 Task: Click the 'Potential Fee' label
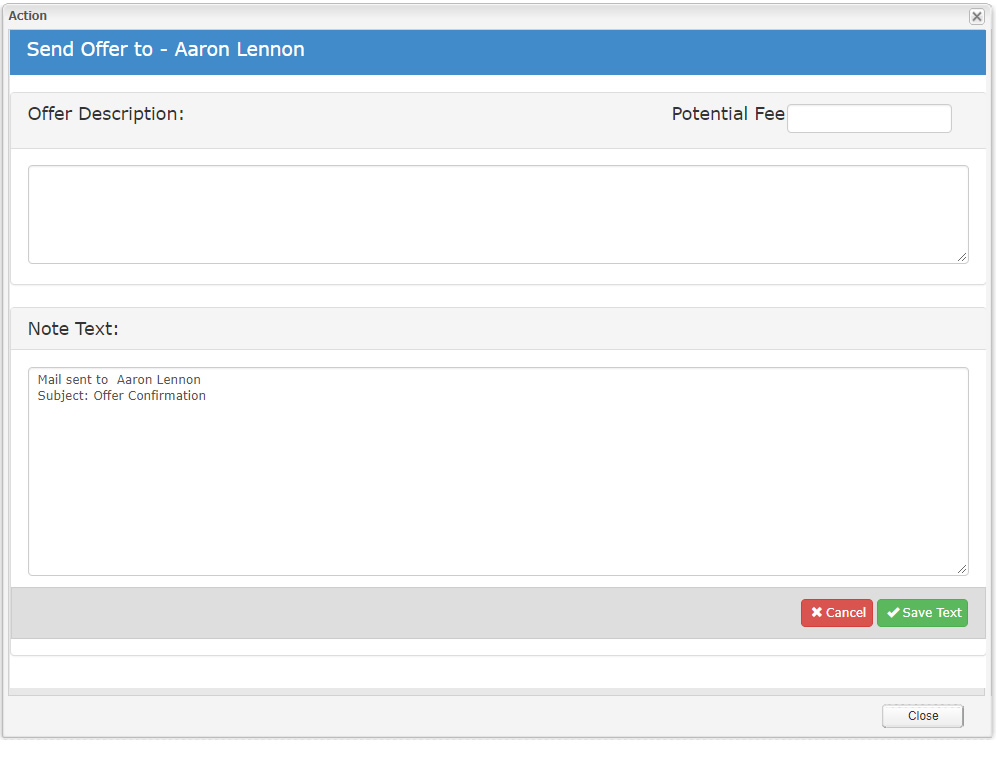click(x=727, y=114)
